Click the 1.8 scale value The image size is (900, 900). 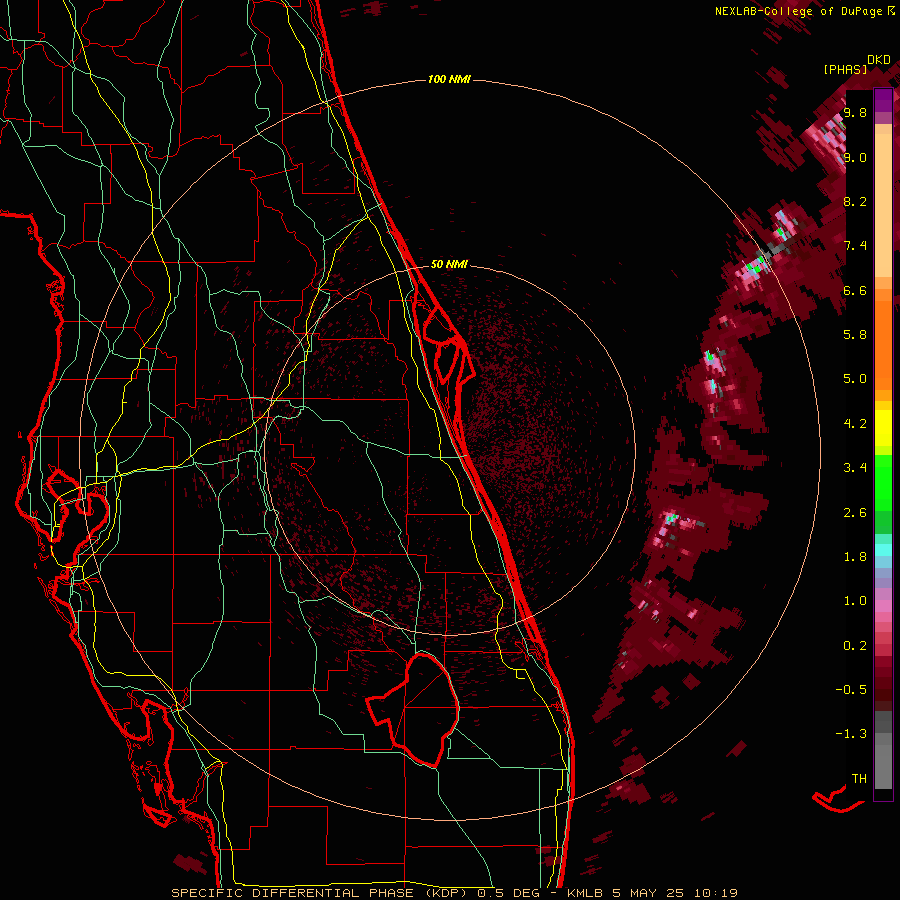855,557
